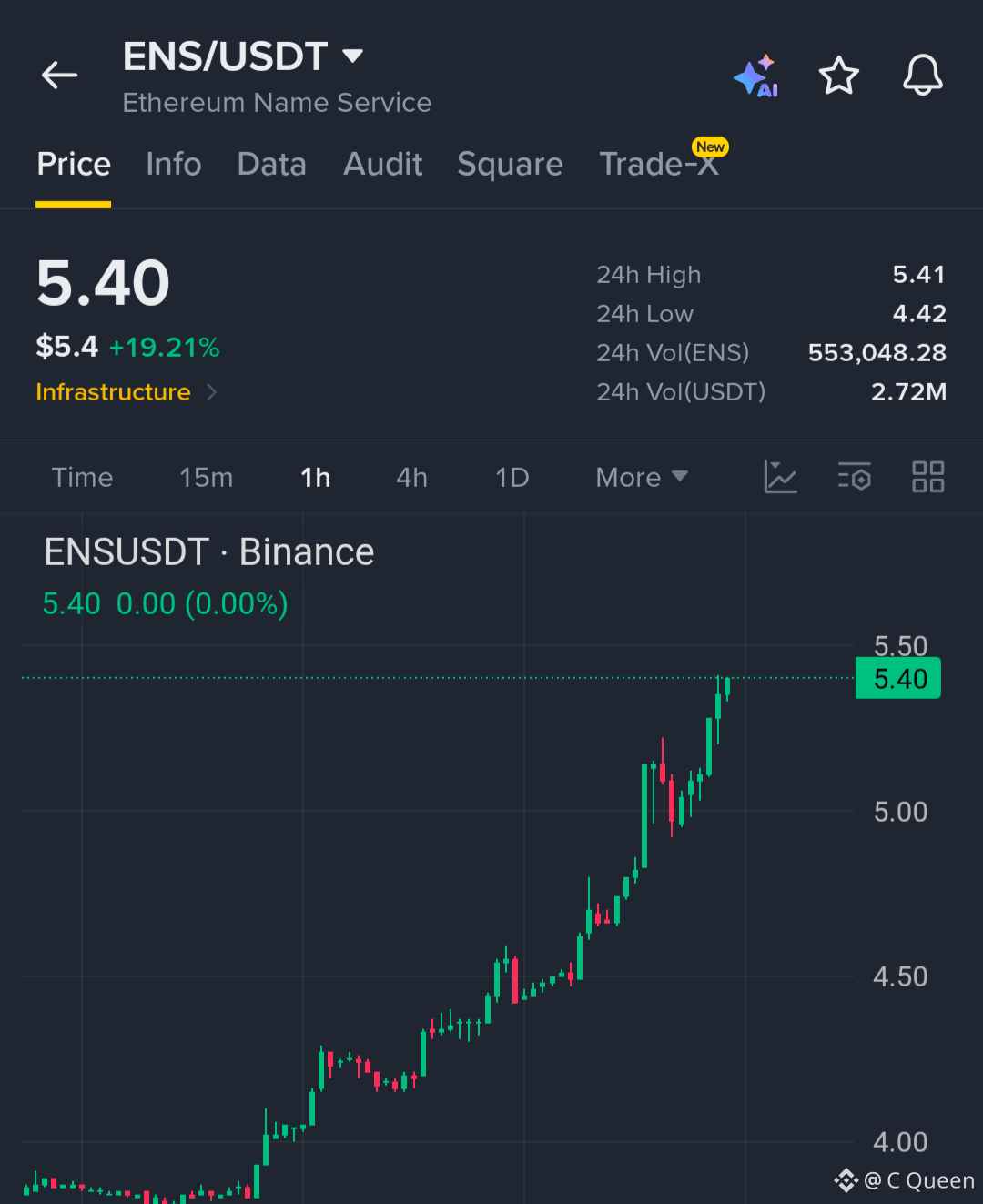
Task: Select the 15m interval
Action: click(207, 478)
